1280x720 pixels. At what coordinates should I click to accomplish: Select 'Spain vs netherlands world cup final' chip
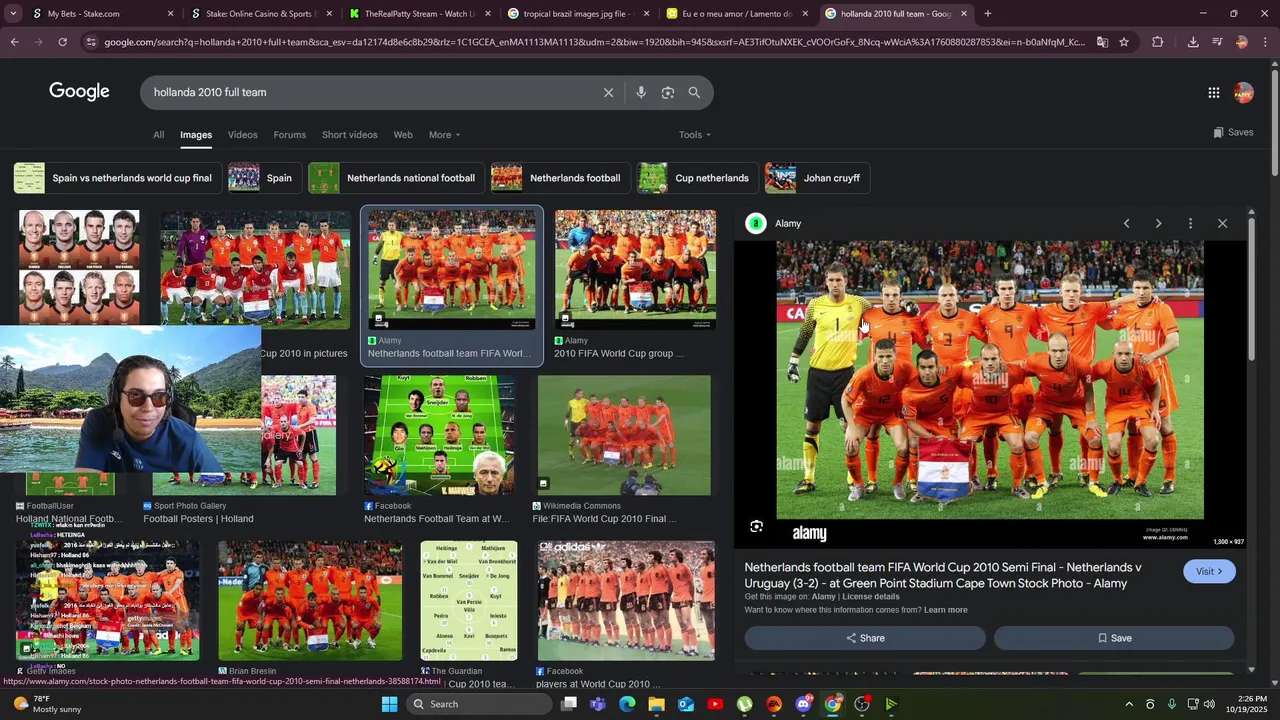117,178
